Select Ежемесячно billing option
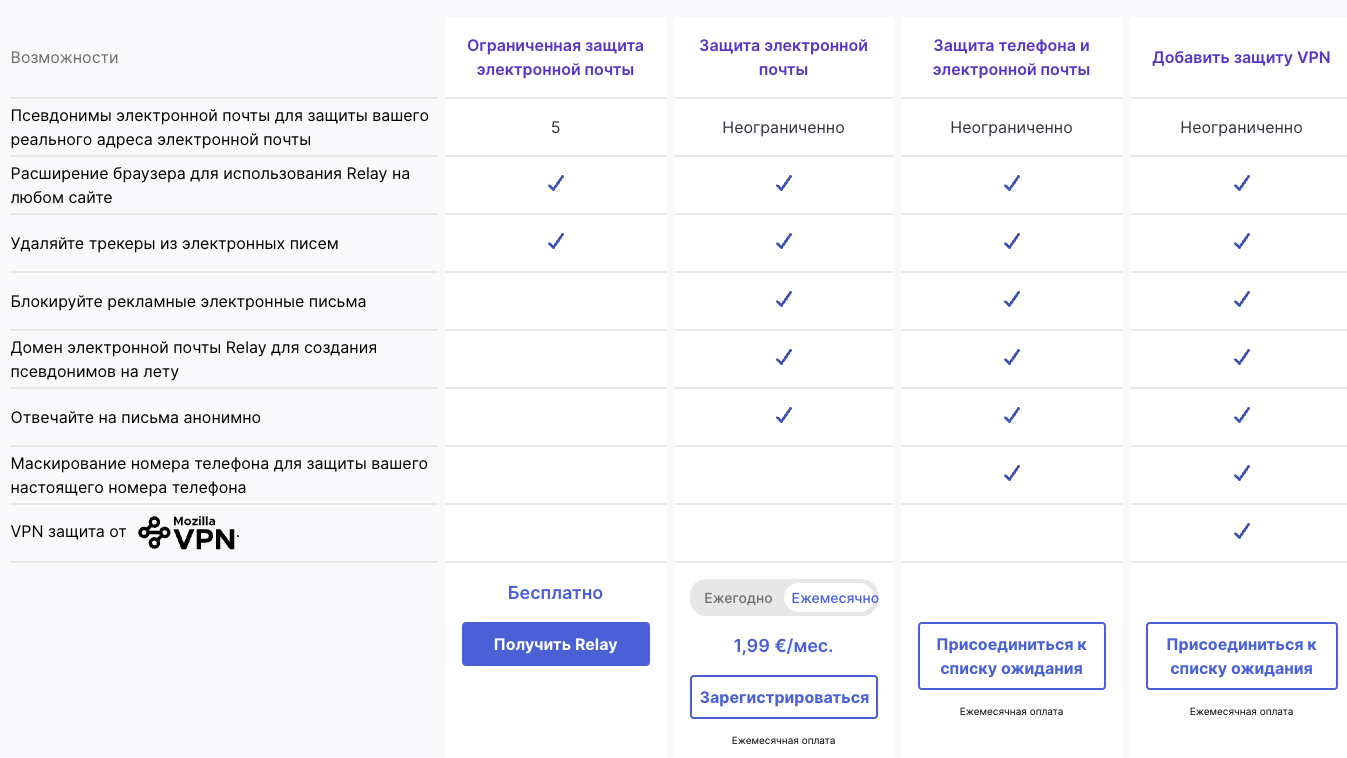1347x758 pixels. point(833,598)
